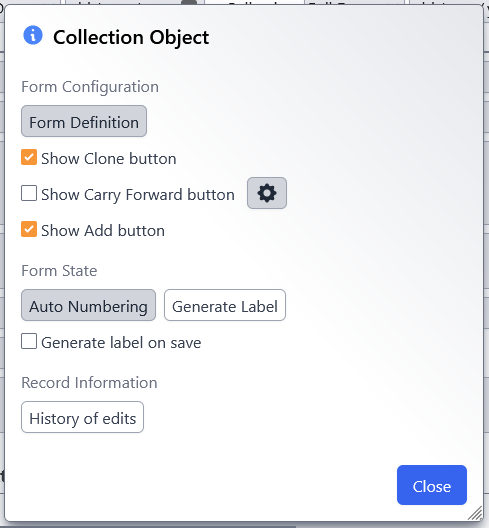Enable the Show Carry Forward button checkbox
The image size is (489, 528).
29,194
